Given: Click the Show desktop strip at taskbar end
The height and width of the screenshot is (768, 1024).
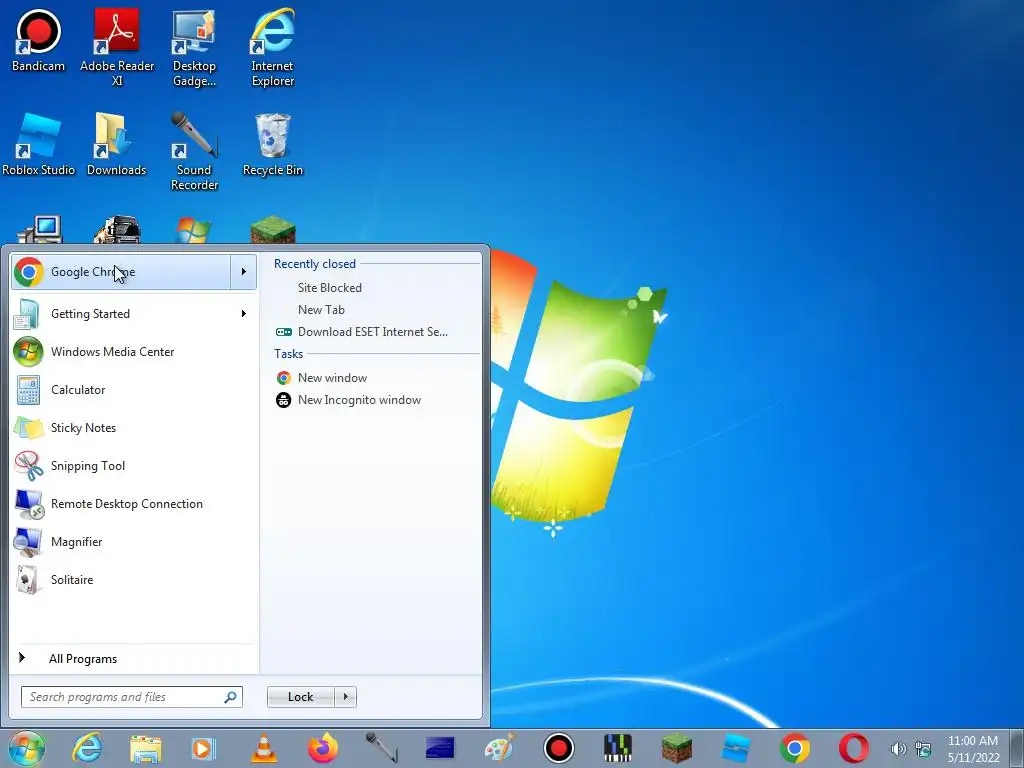Looking at the screenshot, I should [x=1017, y=748].
